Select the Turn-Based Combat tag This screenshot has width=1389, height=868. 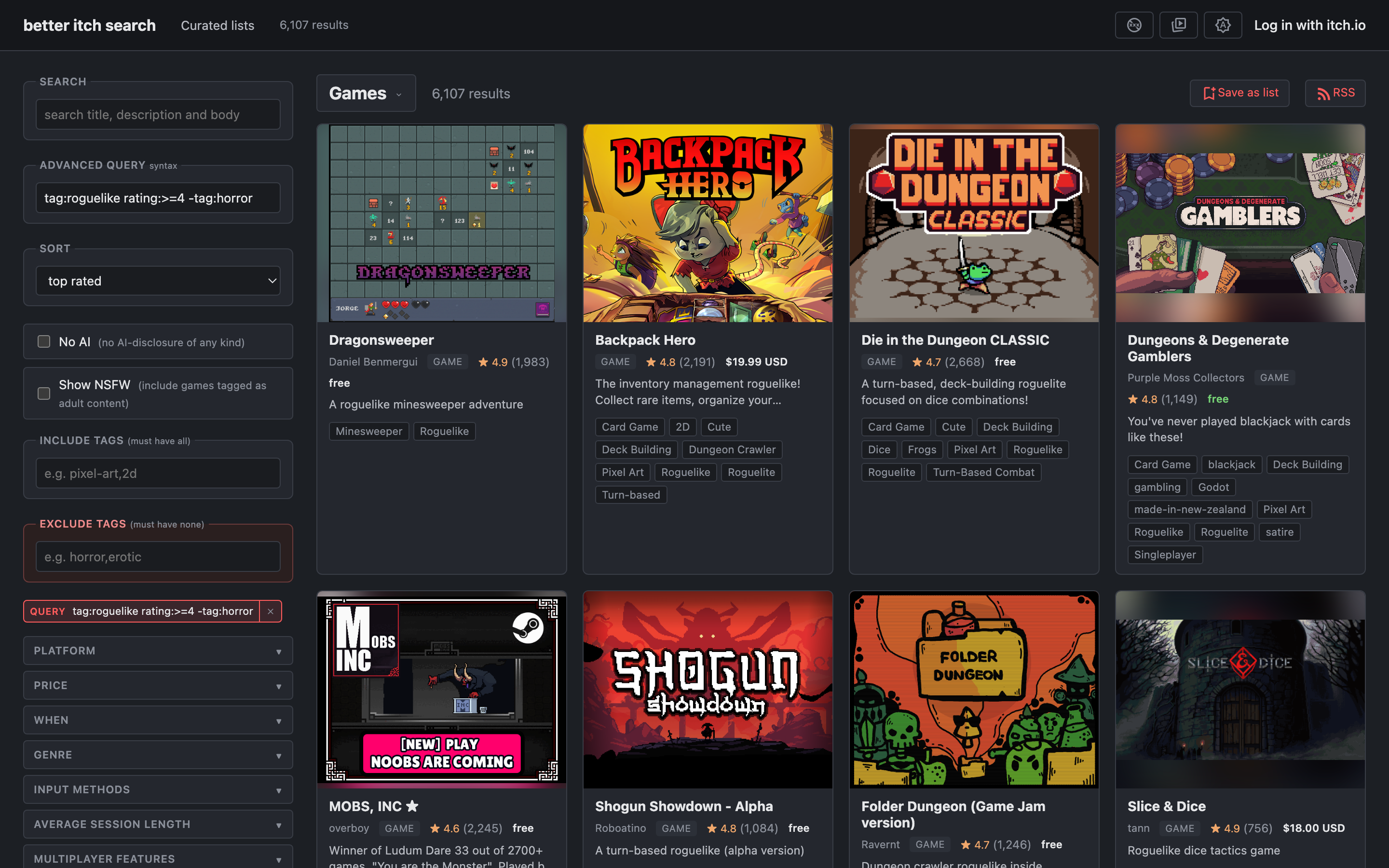coord(983,473)
